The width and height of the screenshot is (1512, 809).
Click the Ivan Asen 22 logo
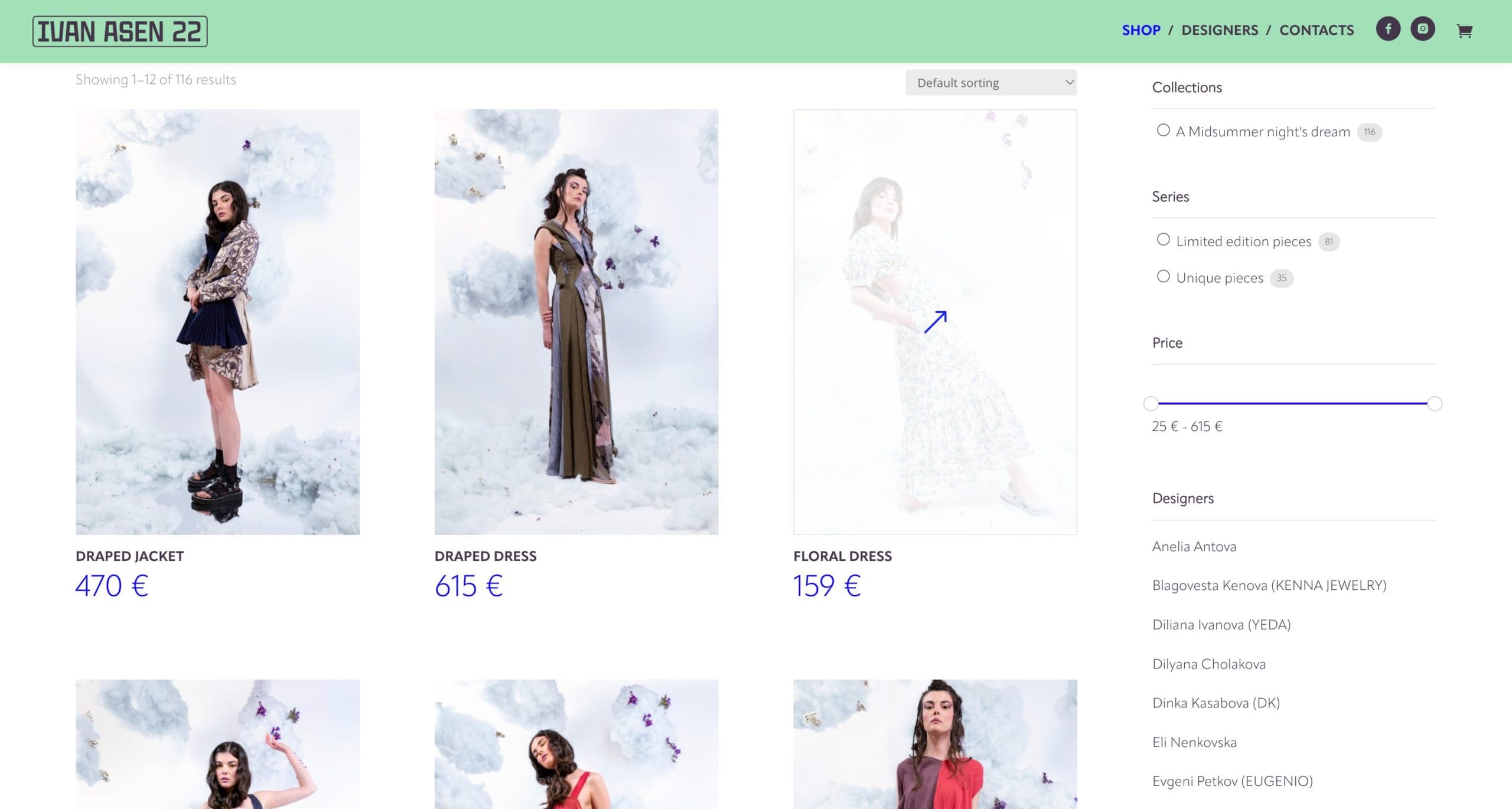pos(120,31)
